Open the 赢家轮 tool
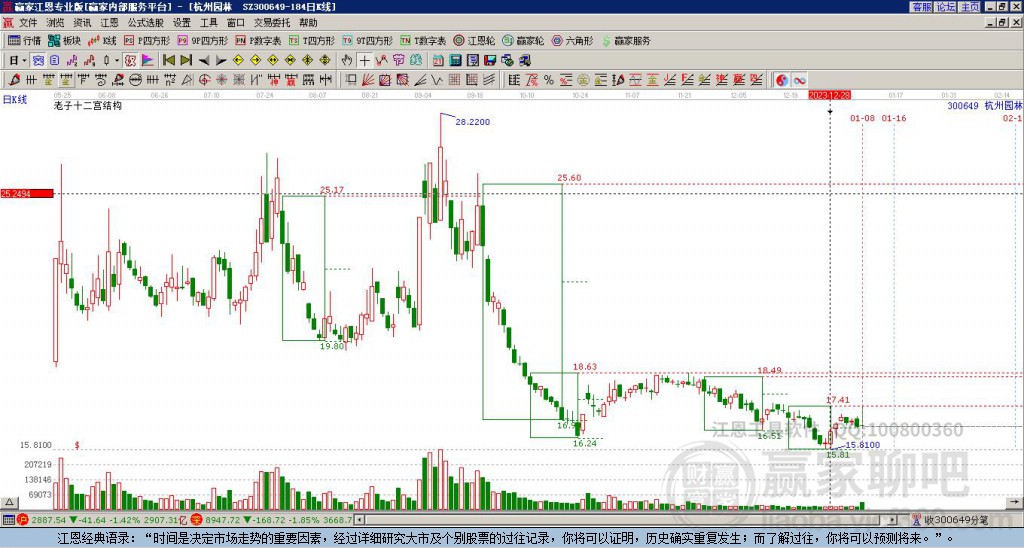Image resolution: width=1024 pixels, height=548 pixels. click(x=523, y=40)
